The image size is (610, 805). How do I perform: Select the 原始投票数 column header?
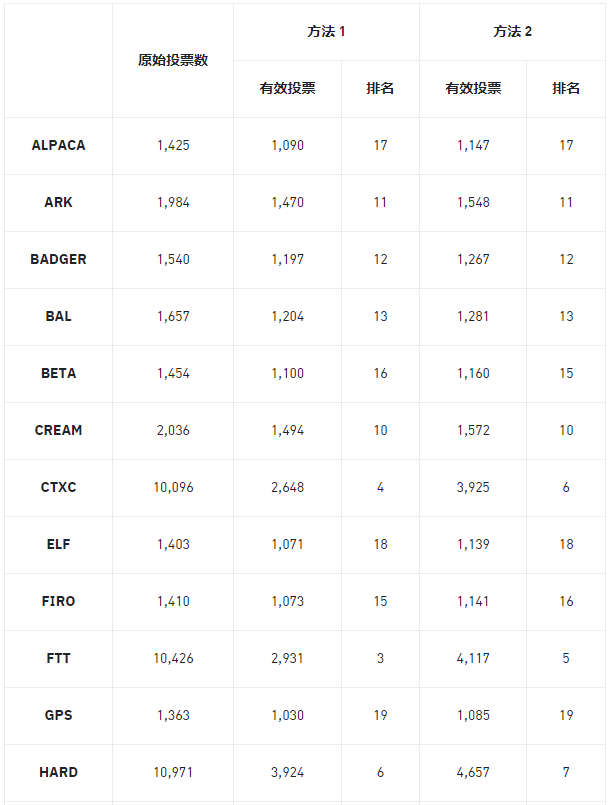point(173,60)
